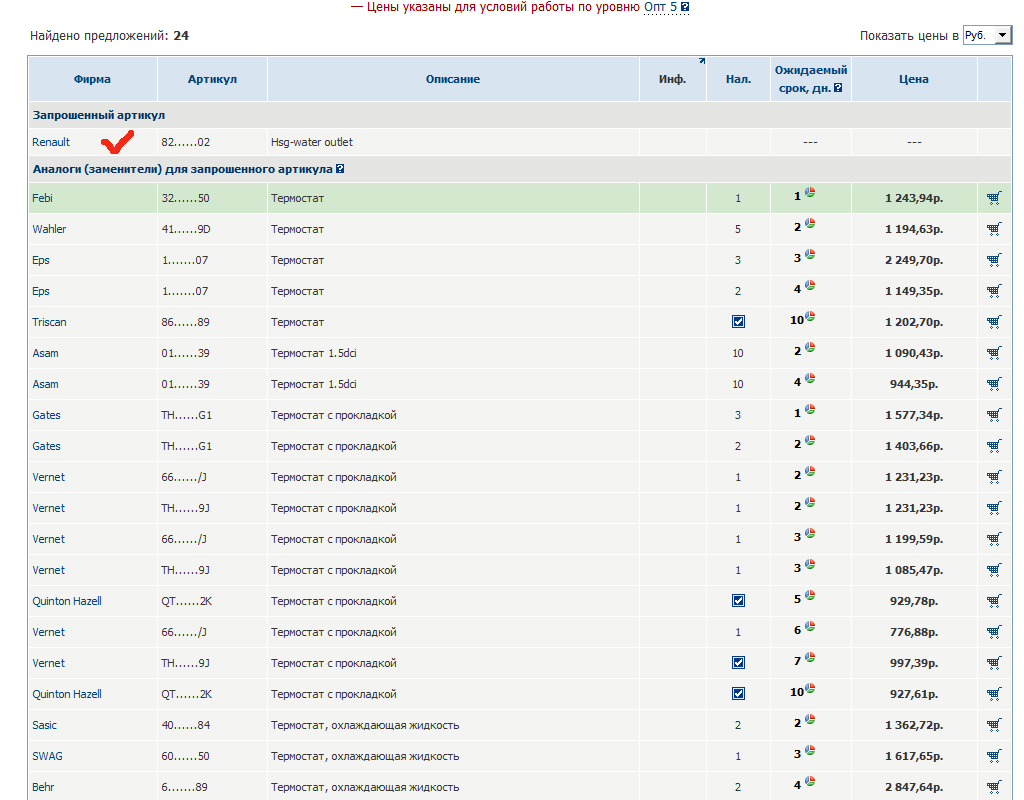Add the Triscan thermostat to cart
The height and width of the screenshot is (800, 1024).
(x=993, y=322)
